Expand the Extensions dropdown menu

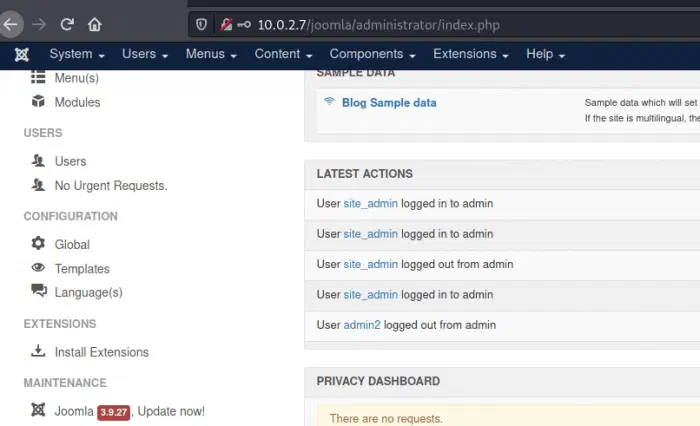coord(471,54)
